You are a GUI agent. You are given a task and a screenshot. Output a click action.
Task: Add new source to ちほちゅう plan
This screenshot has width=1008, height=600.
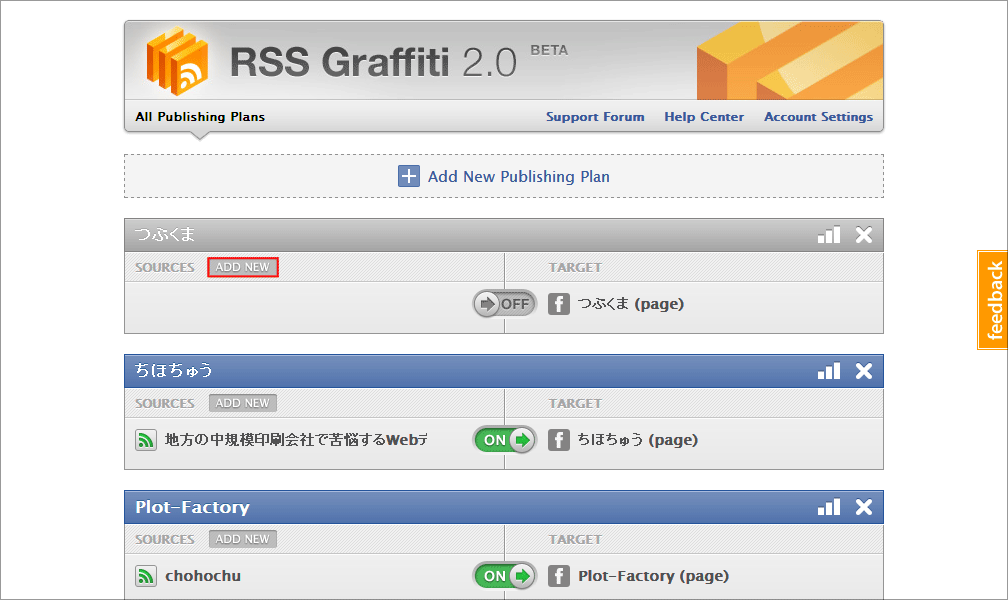(243, 403)
